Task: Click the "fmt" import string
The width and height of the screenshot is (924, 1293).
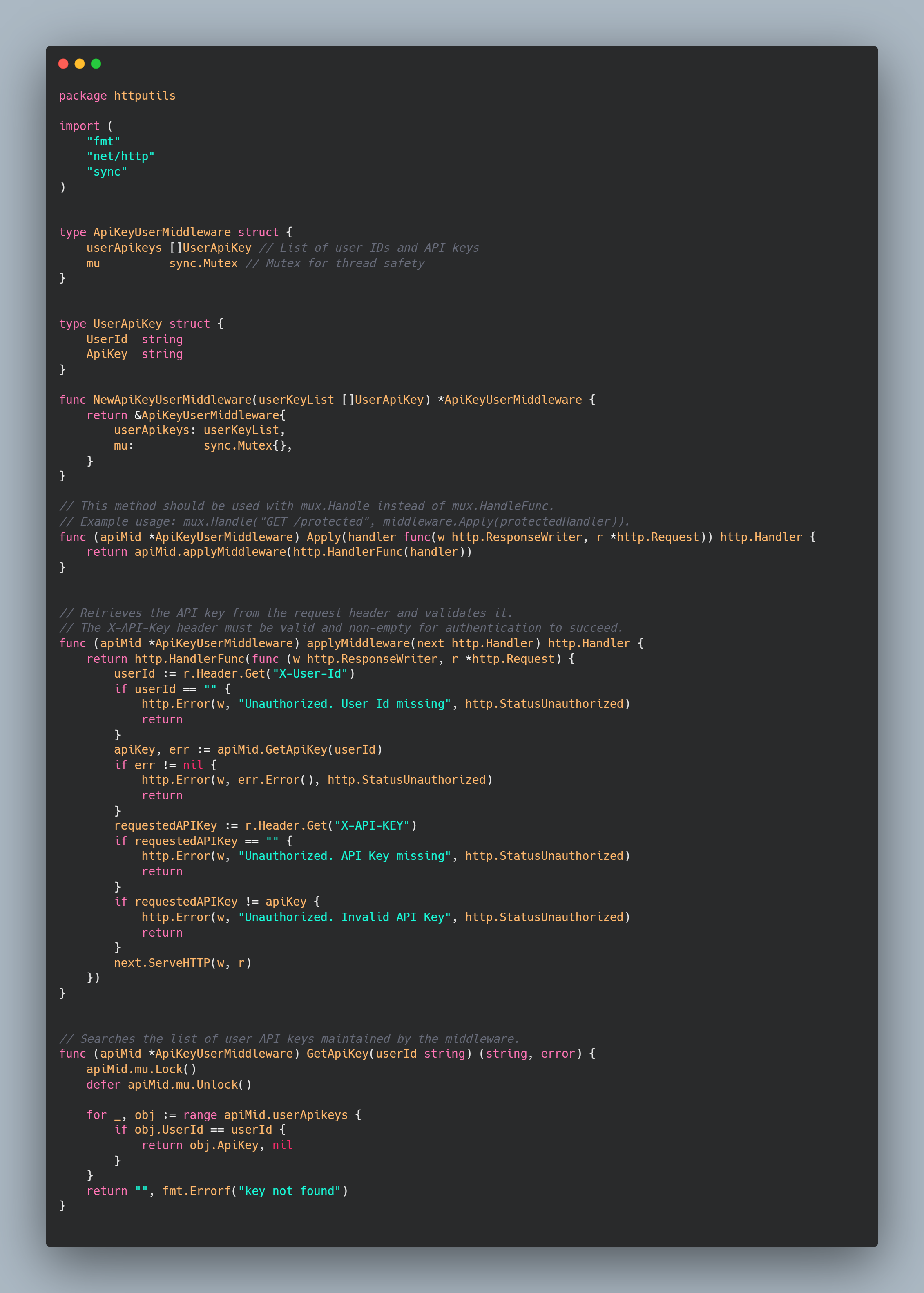Action: tap(103, 141)
